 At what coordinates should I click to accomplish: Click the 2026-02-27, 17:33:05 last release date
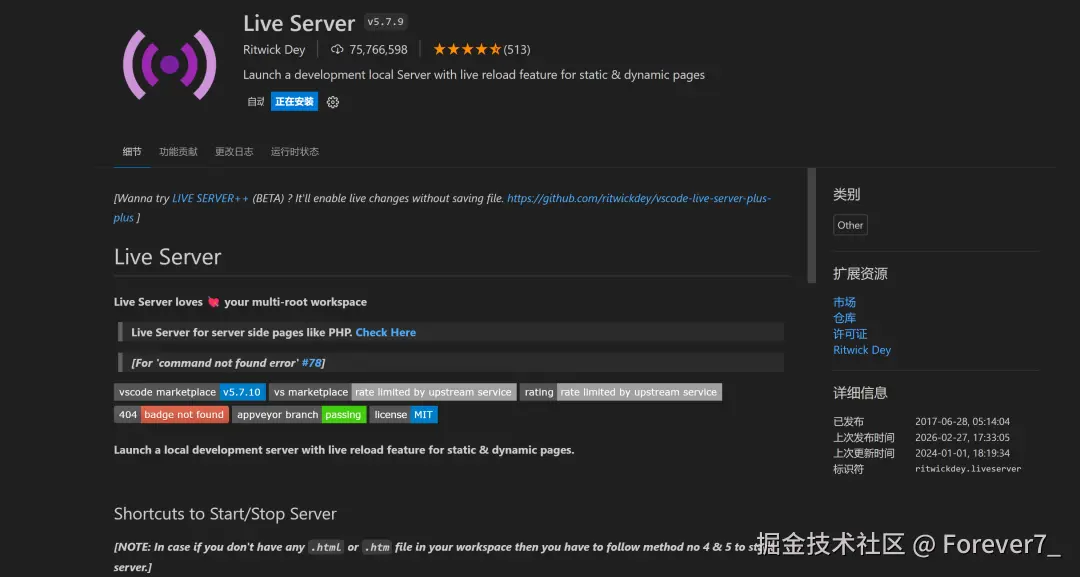pyautogui.click(x=962, y=437)
